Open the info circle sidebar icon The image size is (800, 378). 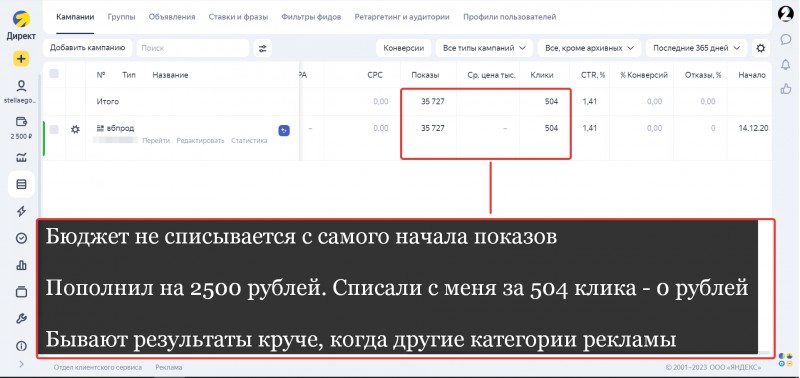(x=21, y=346)
